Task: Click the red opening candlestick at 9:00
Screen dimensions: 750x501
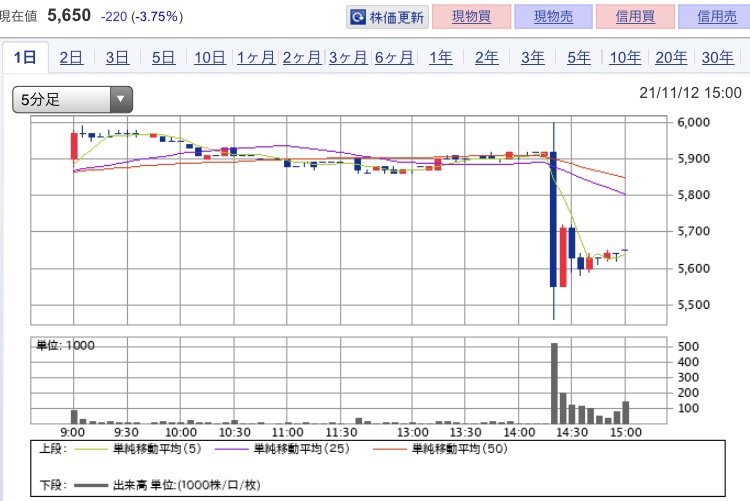Action: pyautogui.click(x=74, y=146)
